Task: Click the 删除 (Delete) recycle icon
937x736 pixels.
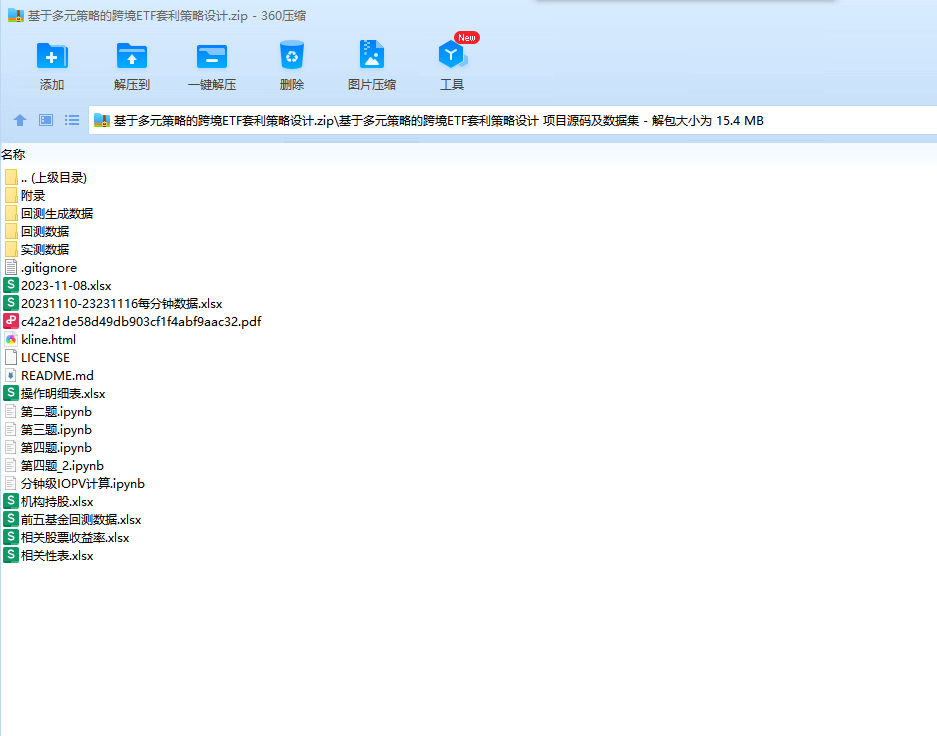Action: pyautogui.click(x=292, y=55)
